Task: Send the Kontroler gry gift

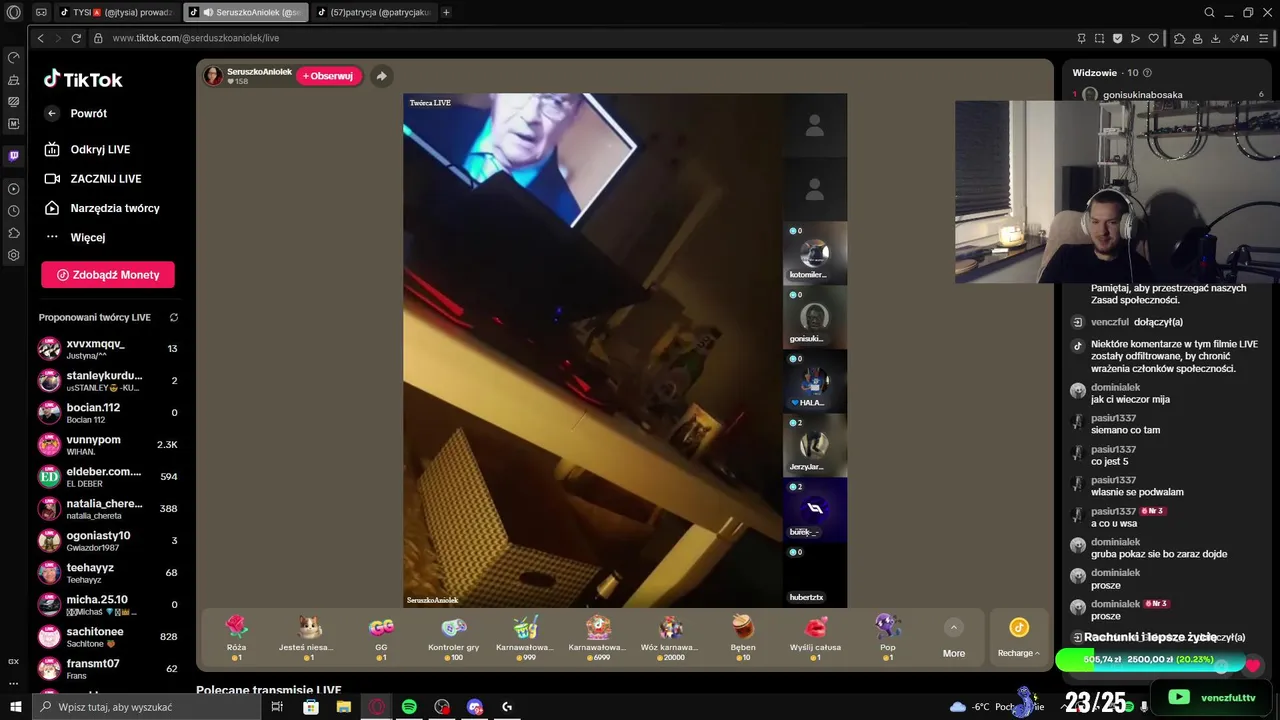Action: click(x=453, y=636)
